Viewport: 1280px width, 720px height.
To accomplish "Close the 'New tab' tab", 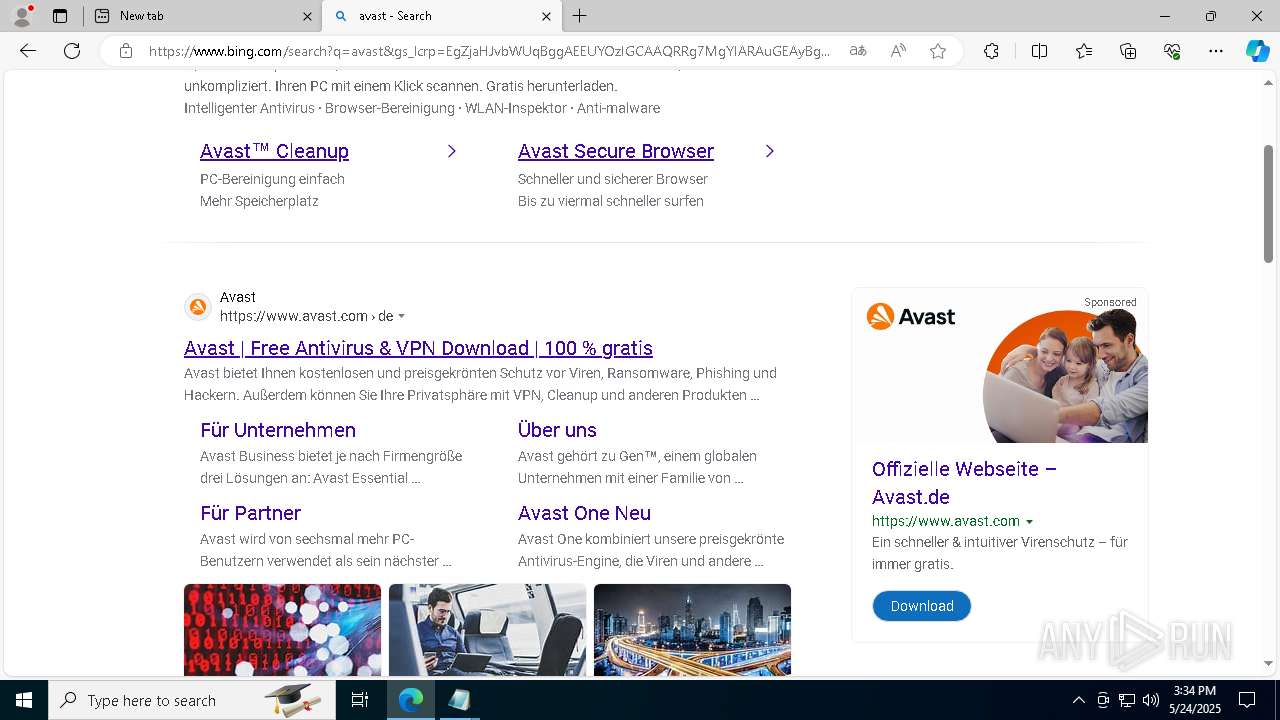I will pyautogui.click(x=307, y=16).
